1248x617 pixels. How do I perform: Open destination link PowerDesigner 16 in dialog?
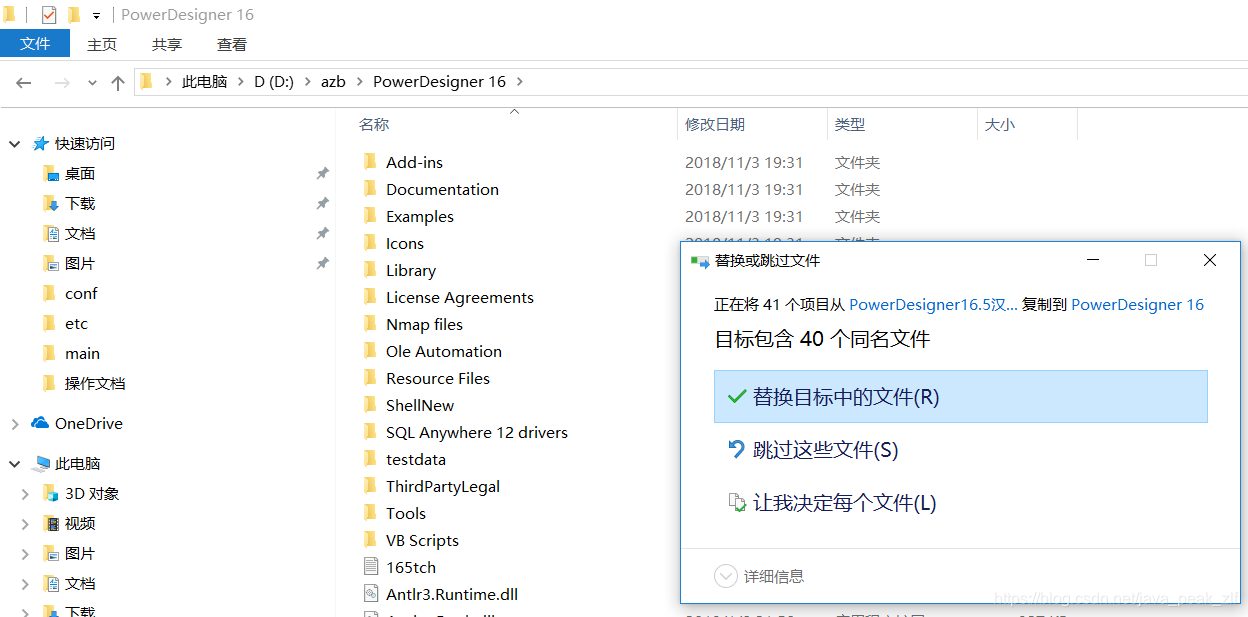pos(1138,305)
